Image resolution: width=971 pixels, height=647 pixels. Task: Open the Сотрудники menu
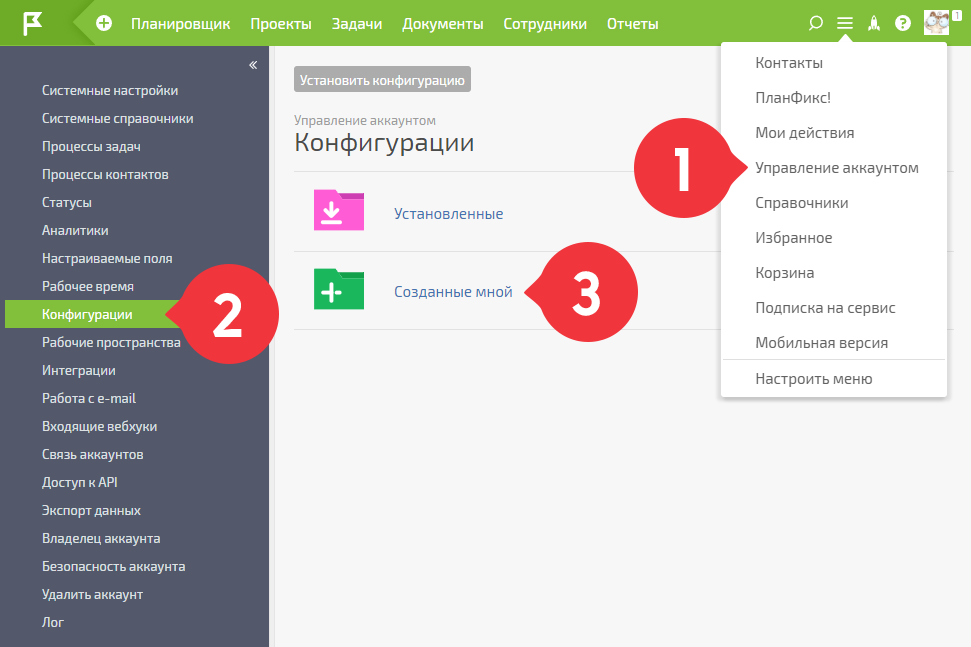tap(545, 24)
